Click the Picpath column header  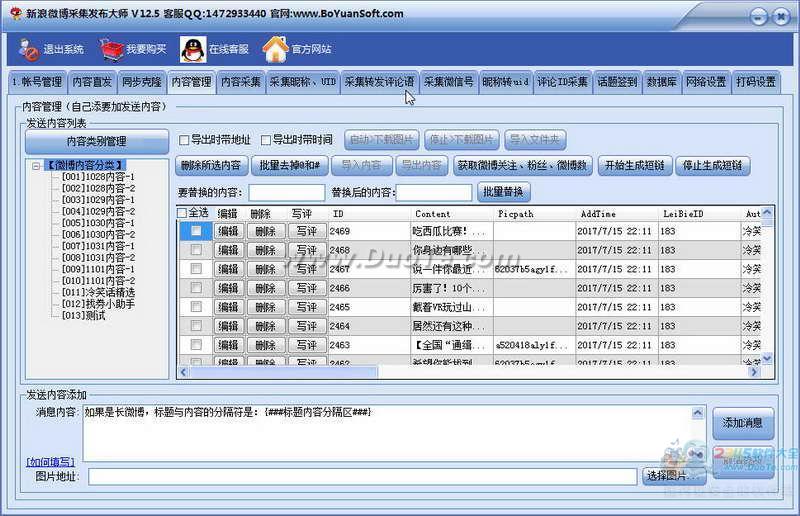tap(515, 214)
